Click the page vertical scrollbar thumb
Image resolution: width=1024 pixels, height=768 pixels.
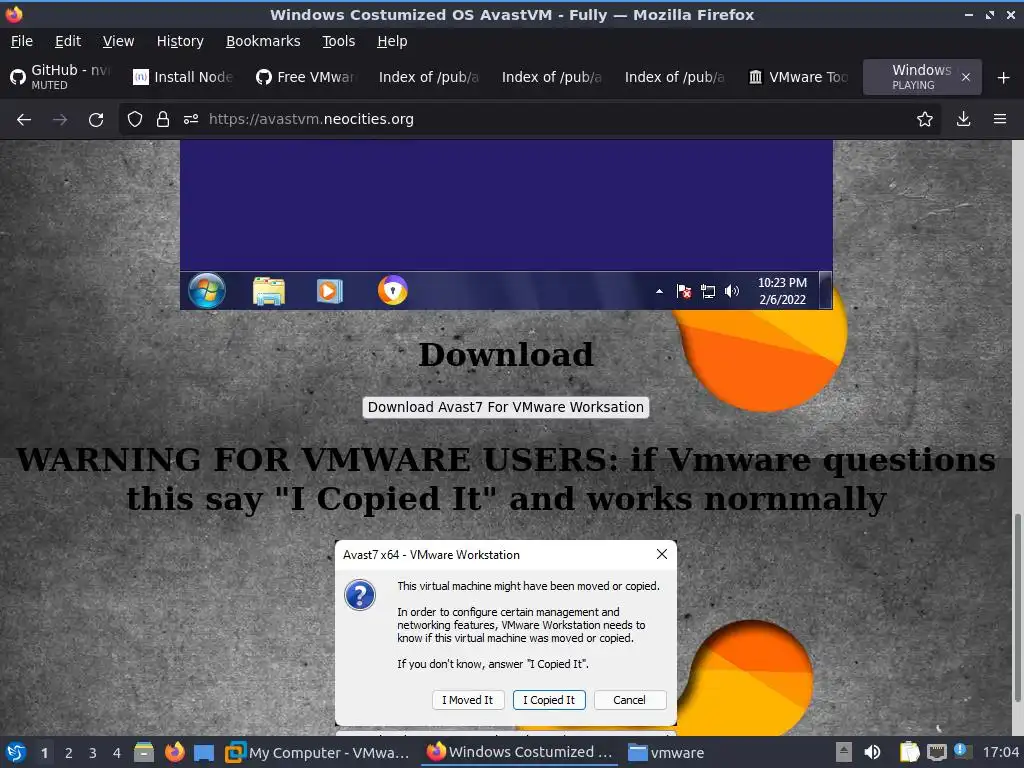(x=1017, y=607)
